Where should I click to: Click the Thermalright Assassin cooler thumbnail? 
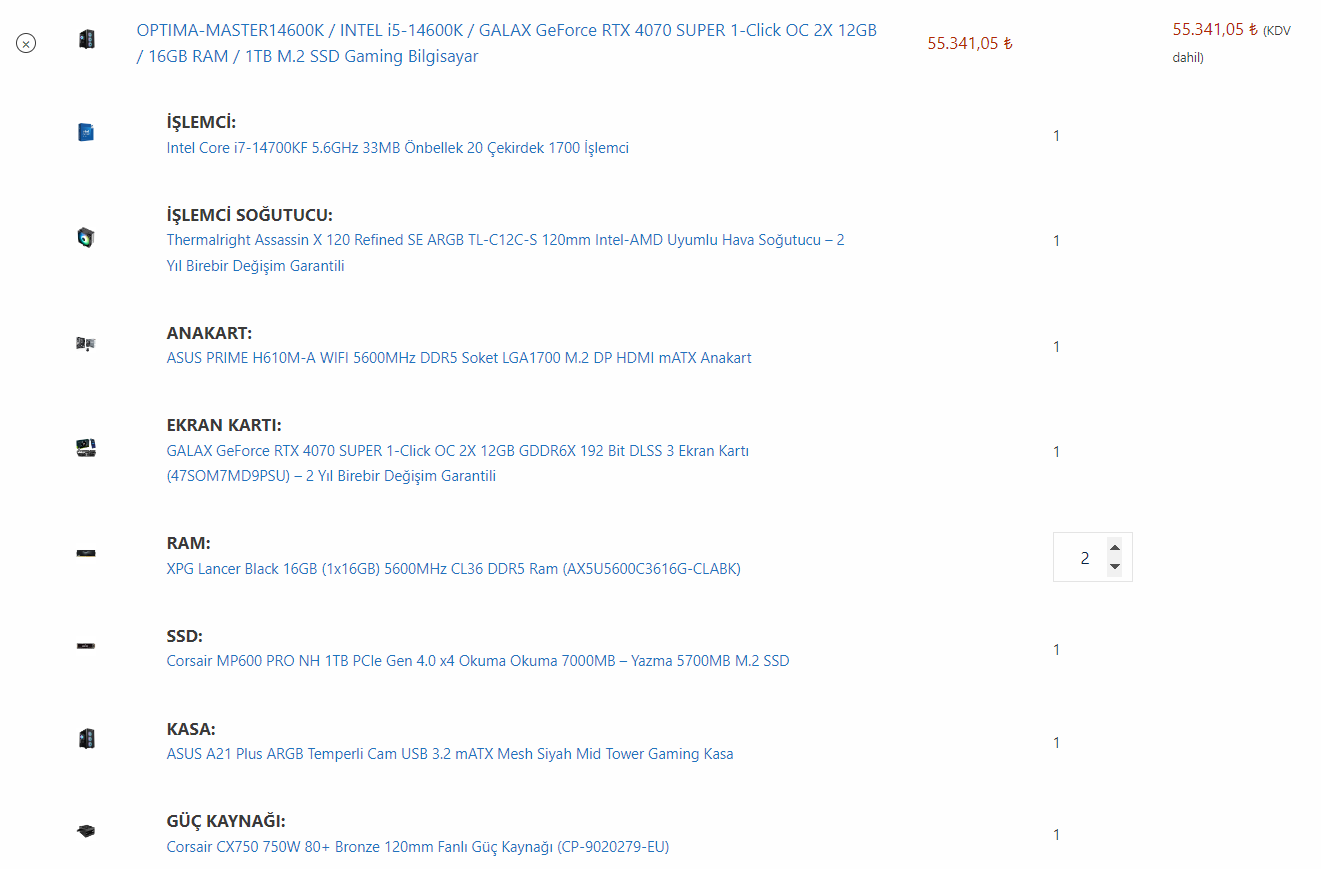[86, 237]
